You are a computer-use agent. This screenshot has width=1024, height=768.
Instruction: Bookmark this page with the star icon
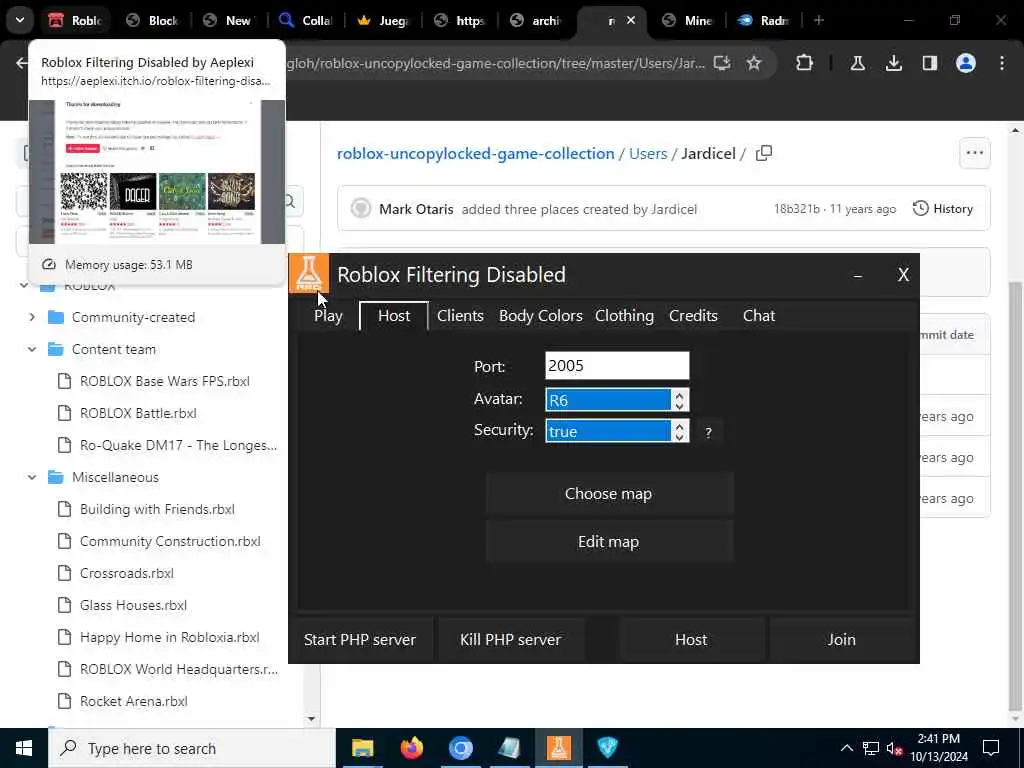click(x=754, y=63)
